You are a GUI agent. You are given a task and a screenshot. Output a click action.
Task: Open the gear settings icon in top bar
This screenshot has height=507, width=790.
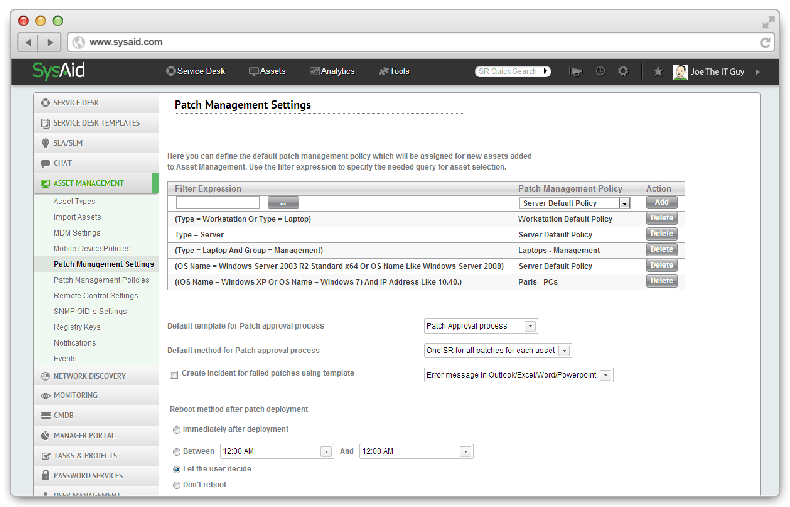623,71
